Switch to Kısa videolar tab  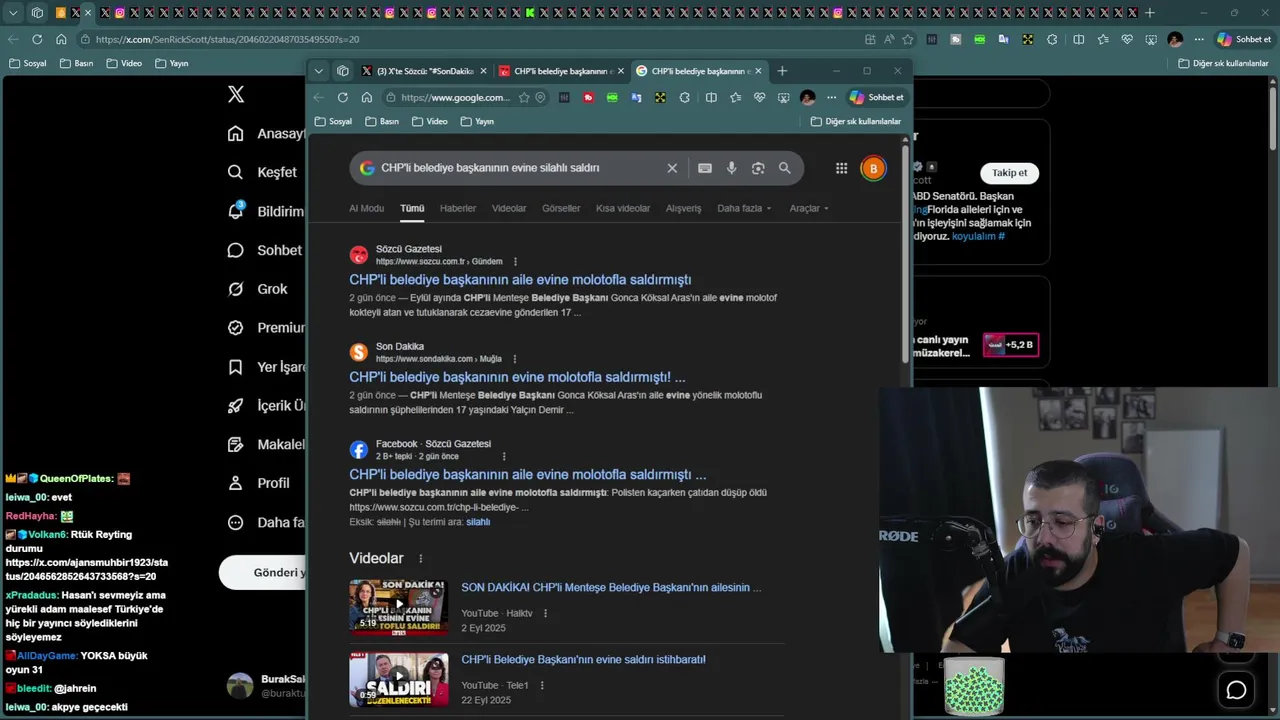coord(623,208)
